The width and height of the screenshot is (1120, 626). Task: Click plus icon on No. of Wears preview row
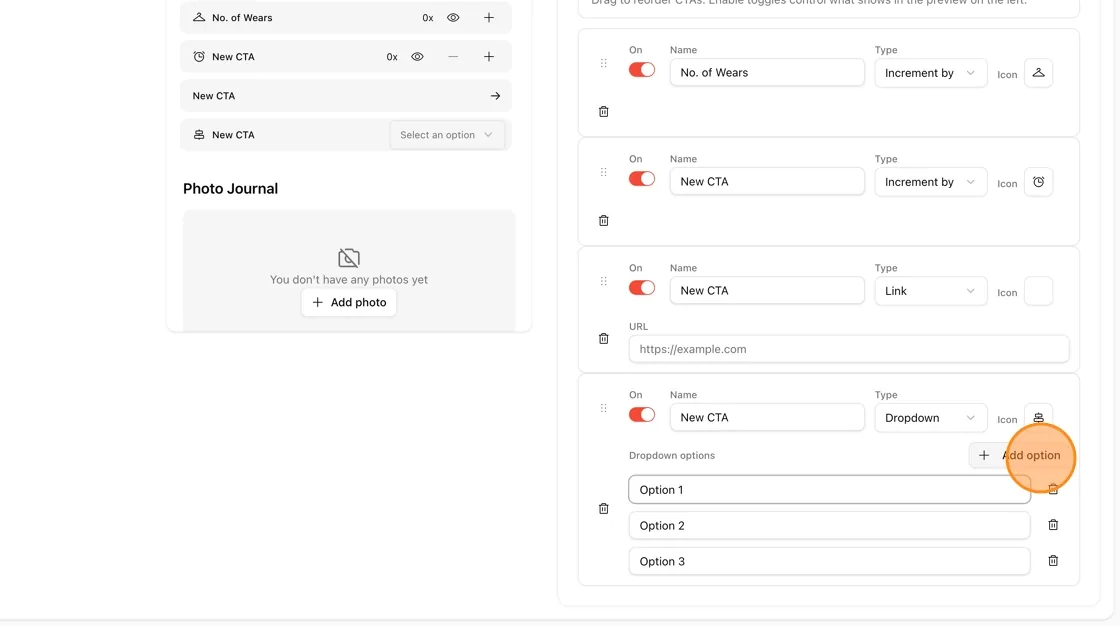489,18
